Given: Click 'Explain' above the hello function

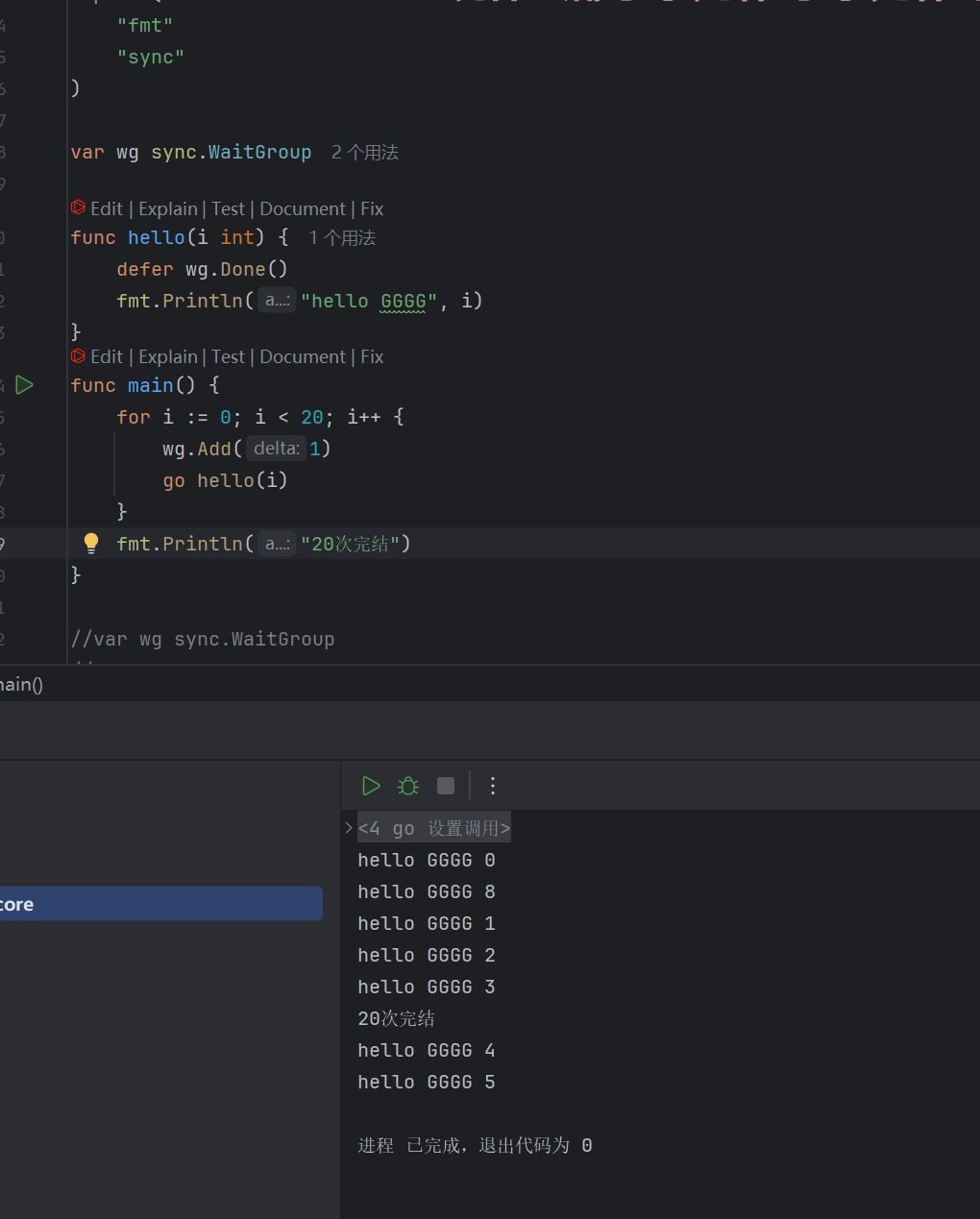Looking at the screenshot, I should click(x=167, y=208).
